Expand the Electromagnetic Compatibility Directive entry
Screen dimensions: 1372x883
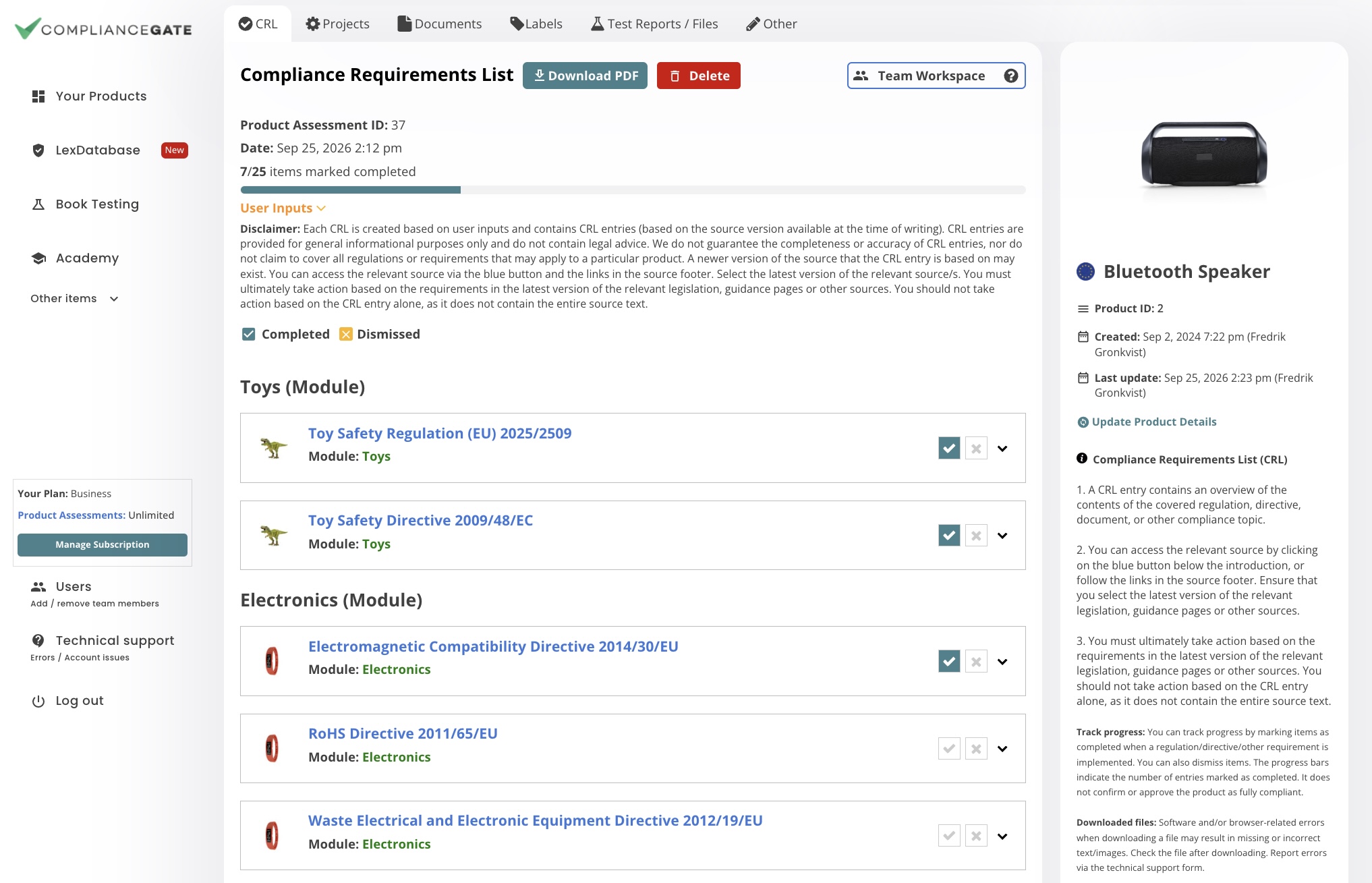click(x=1002, y=662)
